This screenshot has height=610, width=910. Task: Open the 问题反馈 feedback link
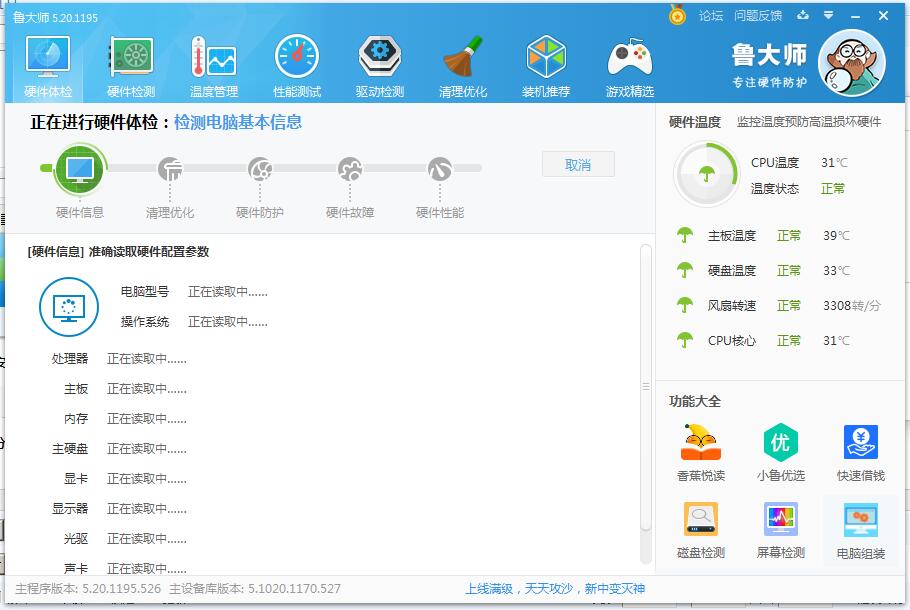click(x=757, y=16)
